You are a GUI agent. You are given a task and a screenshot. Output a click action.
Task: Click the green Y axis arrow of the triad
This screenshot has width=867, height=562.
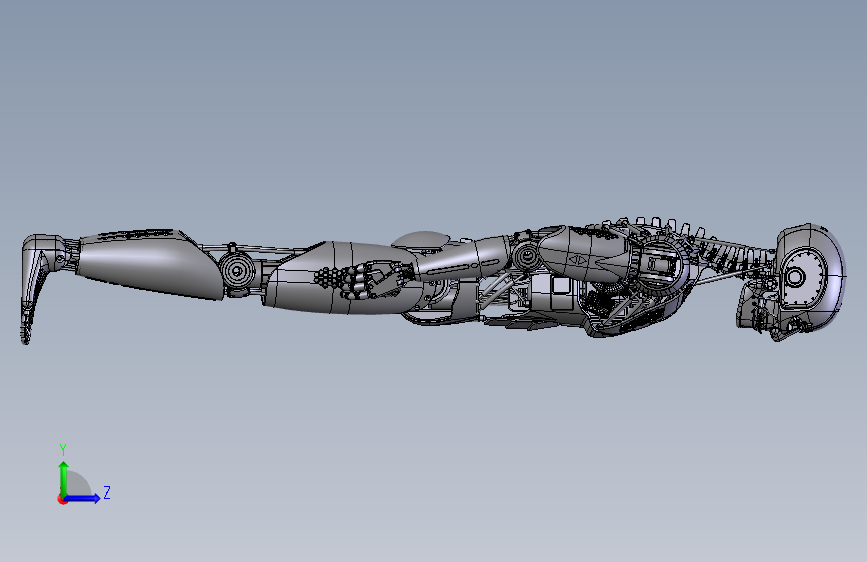click(x=63, y=478)
